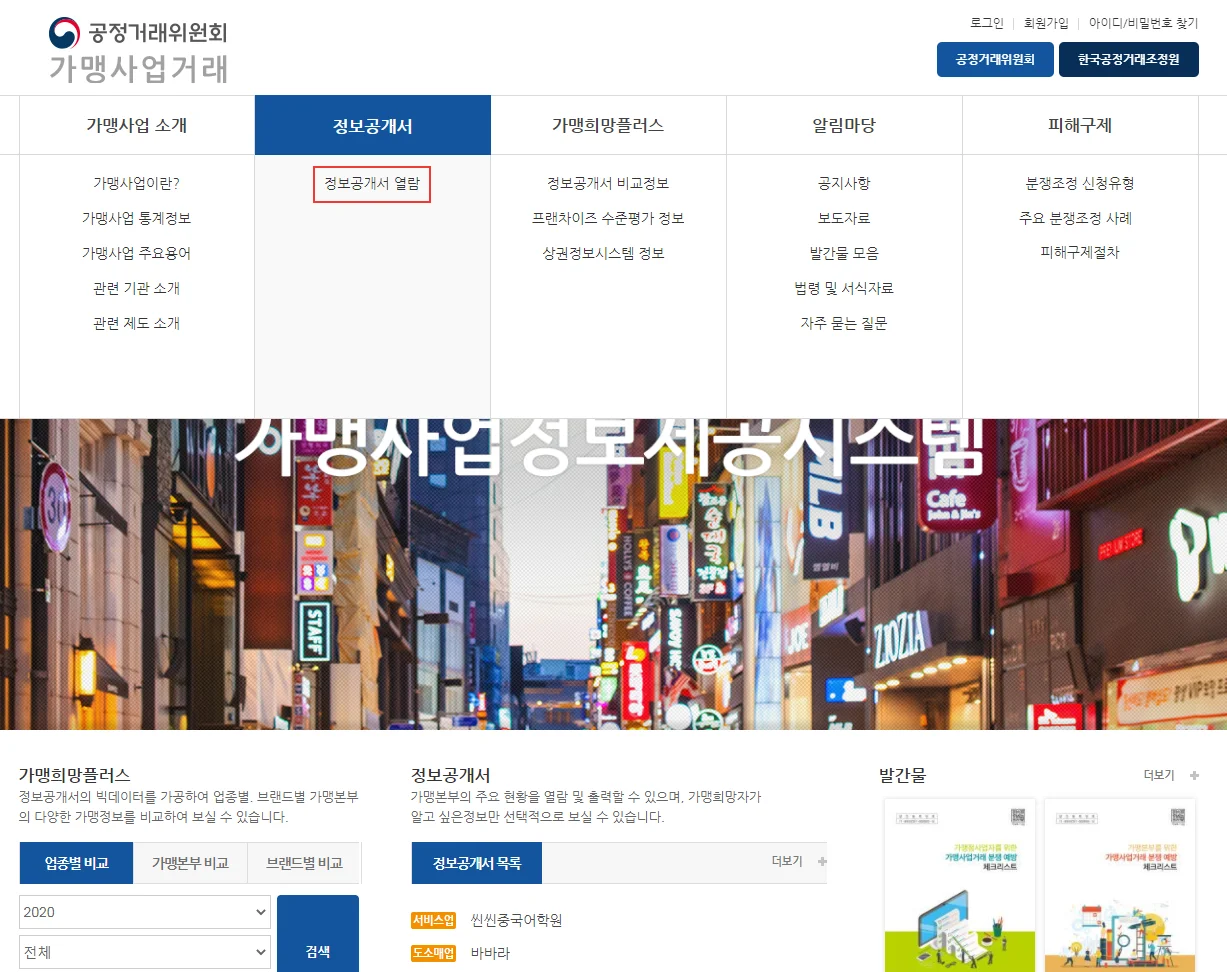This screenshot has width=1227, height=972.
Task: Click the plus icon in 정보공개서 목록 bar
Action: coord(822,862)
